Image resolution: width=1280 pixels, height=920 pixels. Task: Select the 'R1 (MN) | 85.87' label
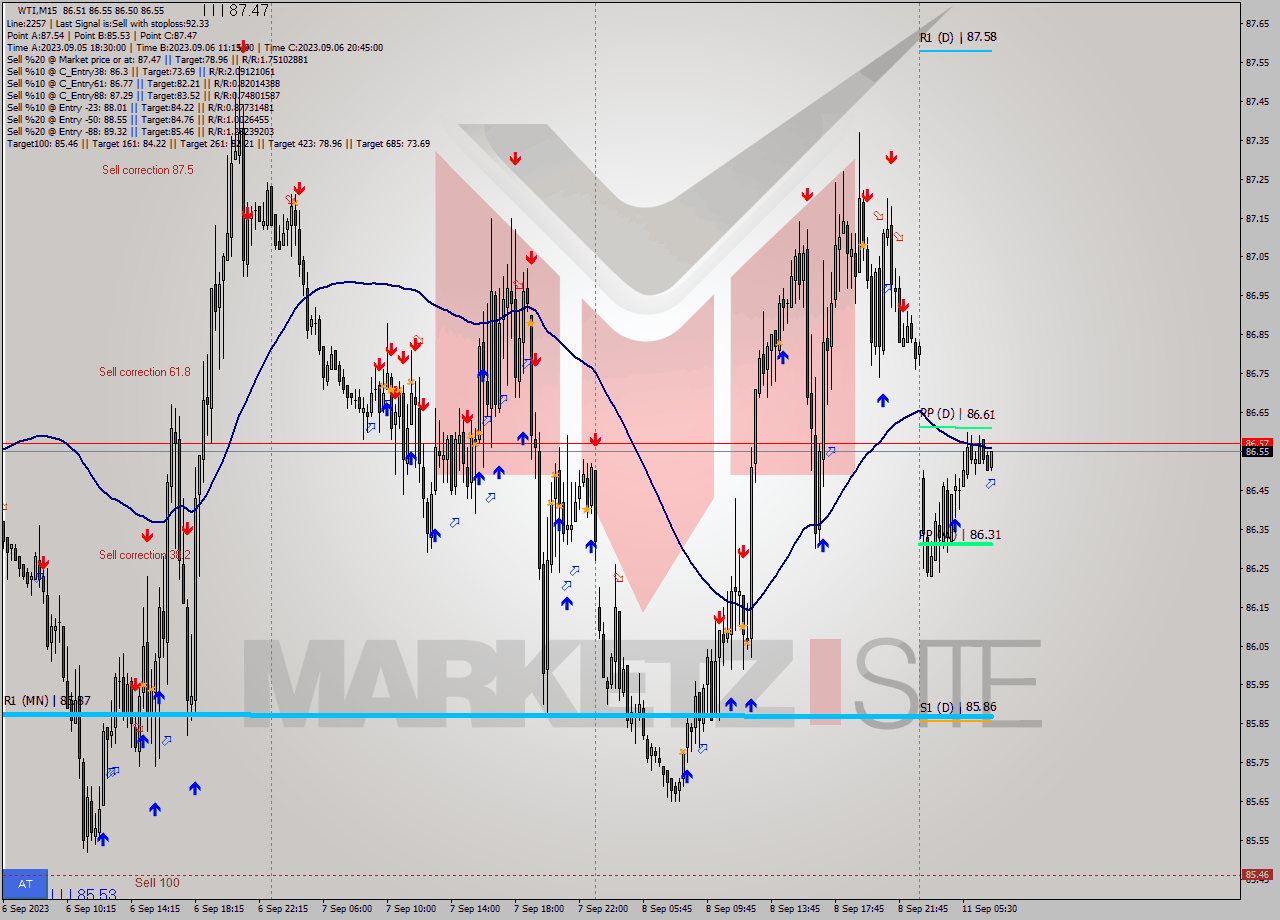pos(47,701)
